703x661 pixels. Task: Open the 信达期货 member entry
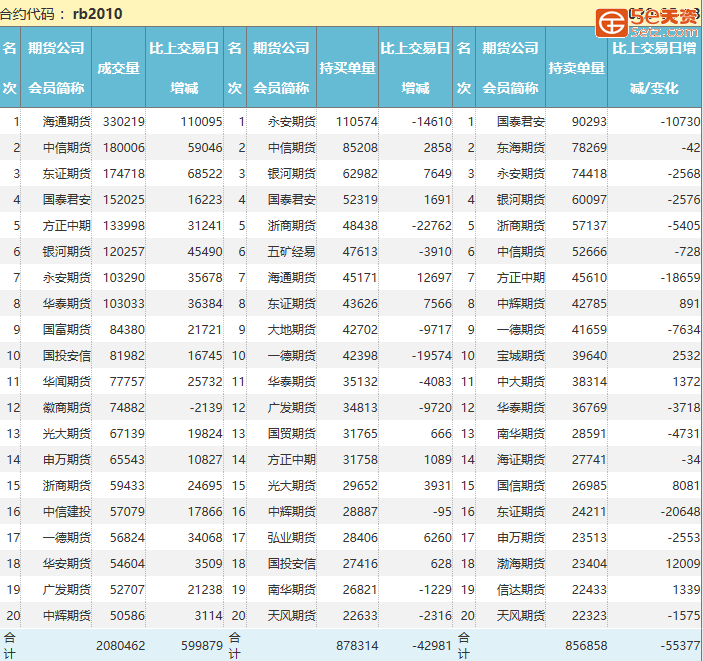(x=520, y=589)
